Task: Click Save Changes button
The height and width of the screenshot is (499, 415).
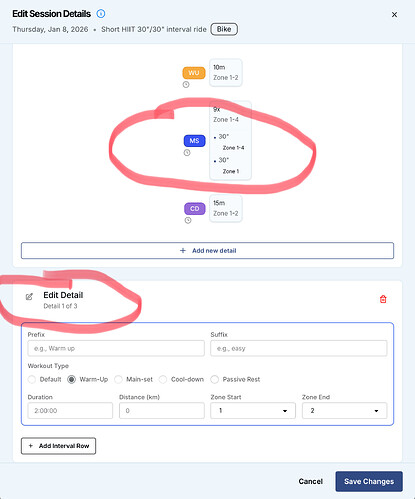Action: click(369, 481)
